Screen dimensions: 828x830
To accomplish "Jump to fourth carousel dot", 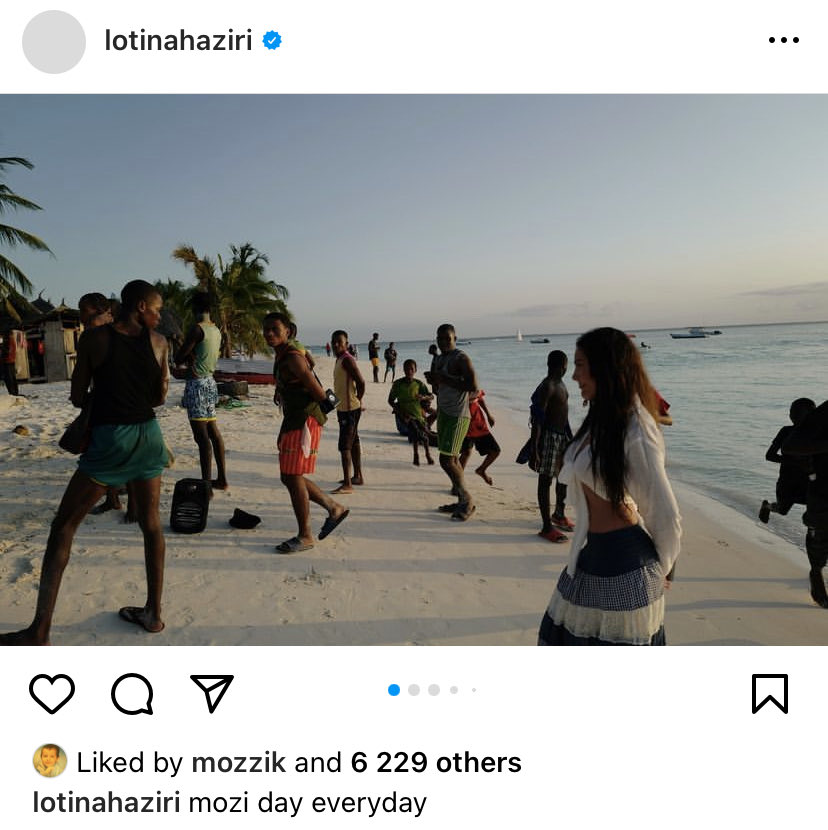I will point(454,690).
